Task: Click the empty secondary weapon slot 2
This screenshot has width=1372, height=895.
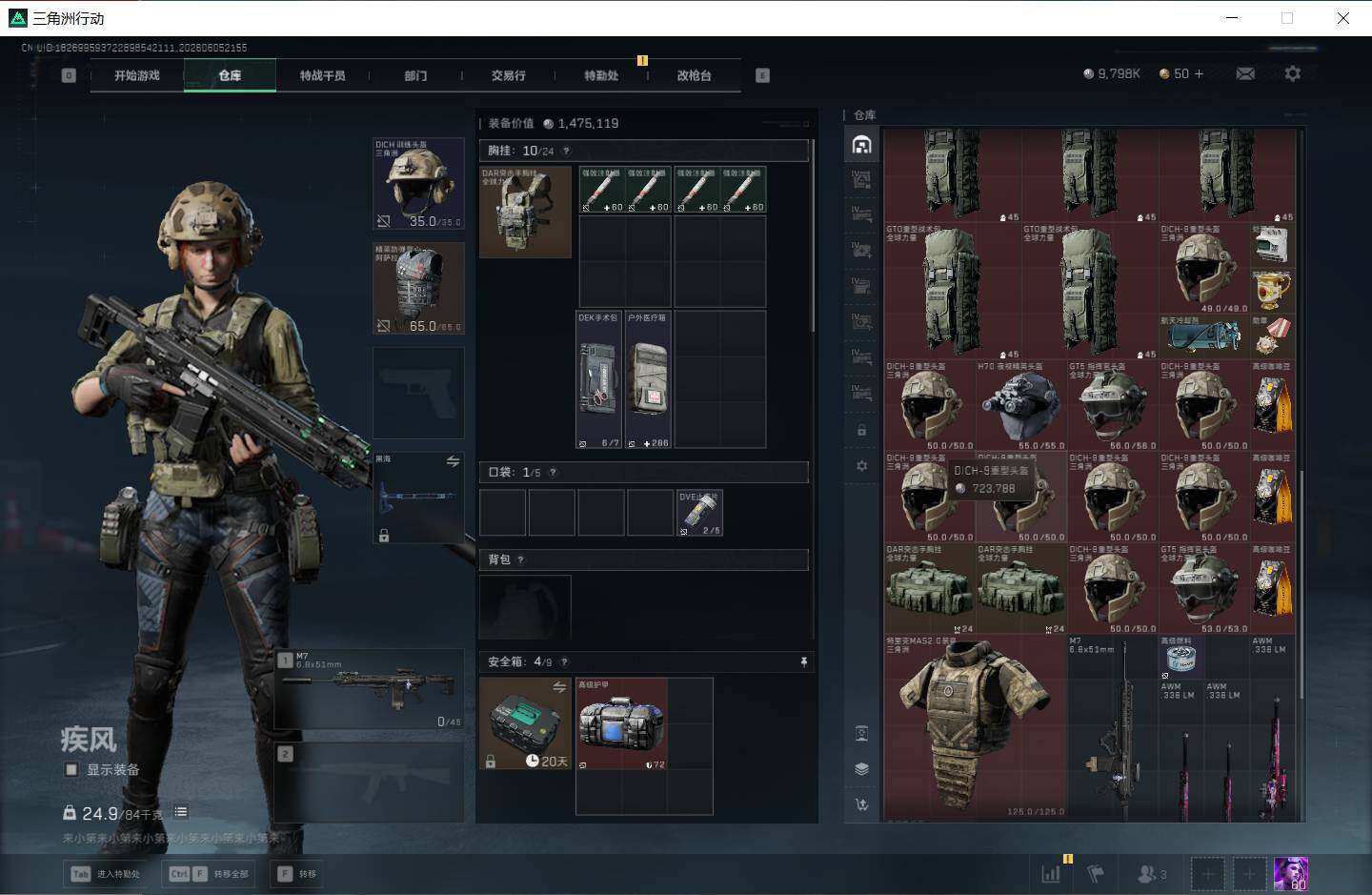Action: point(370,783)
